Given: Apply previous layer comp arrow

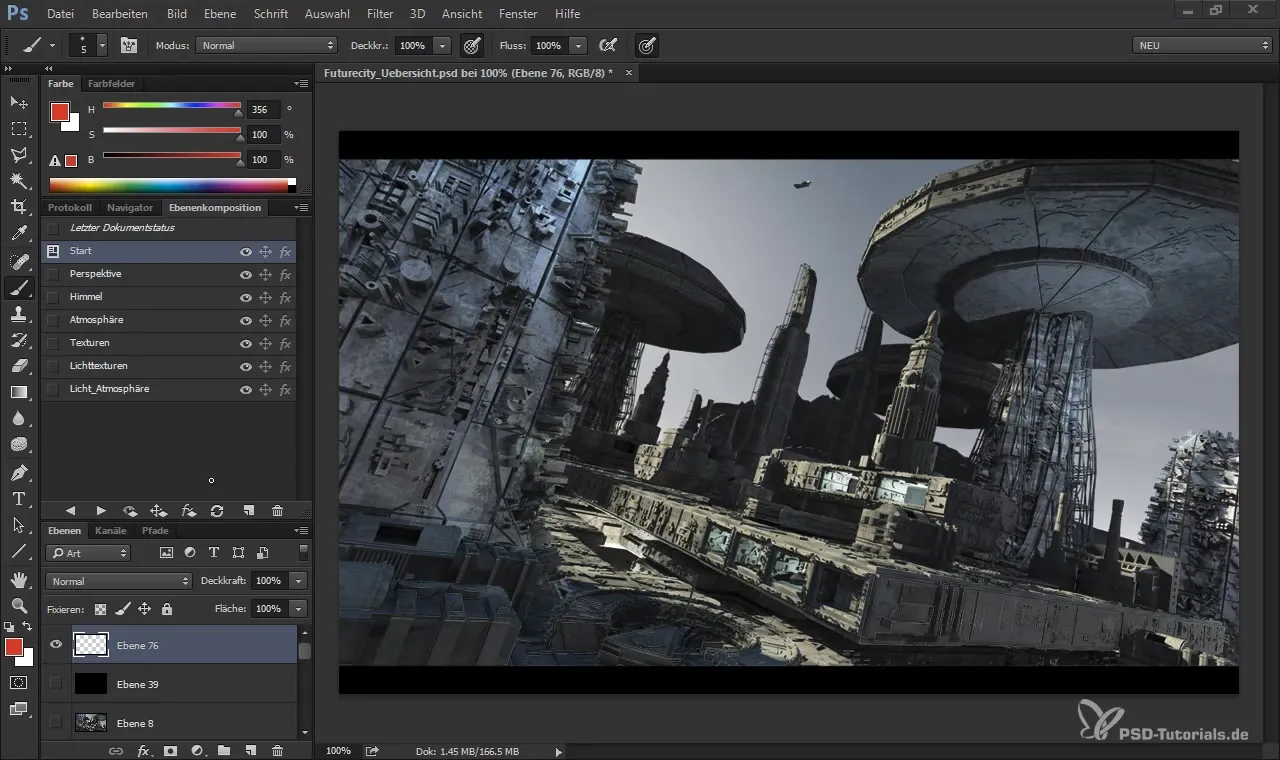Looking at the screenshot, I should click(x=71, y=511).
